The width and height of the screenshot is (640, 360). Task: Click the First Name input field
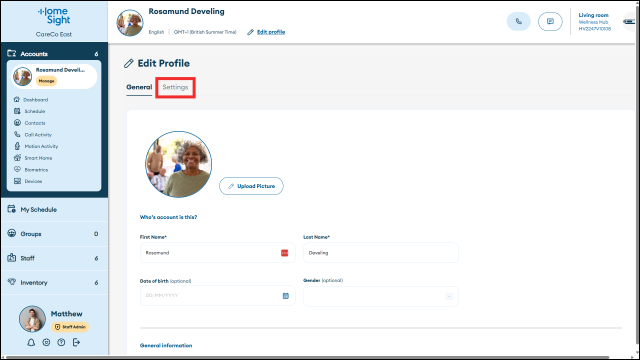(218, 253)
